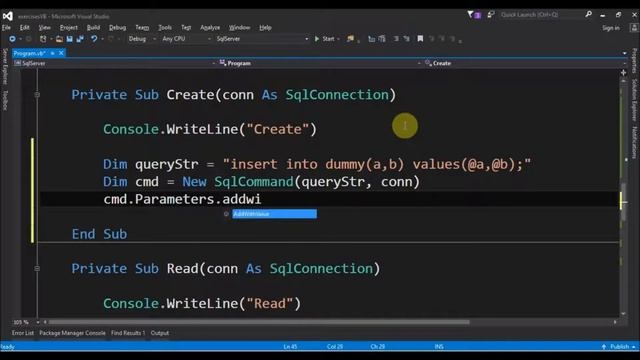Open the Solution Explorer side tab

tap(635, 100)
